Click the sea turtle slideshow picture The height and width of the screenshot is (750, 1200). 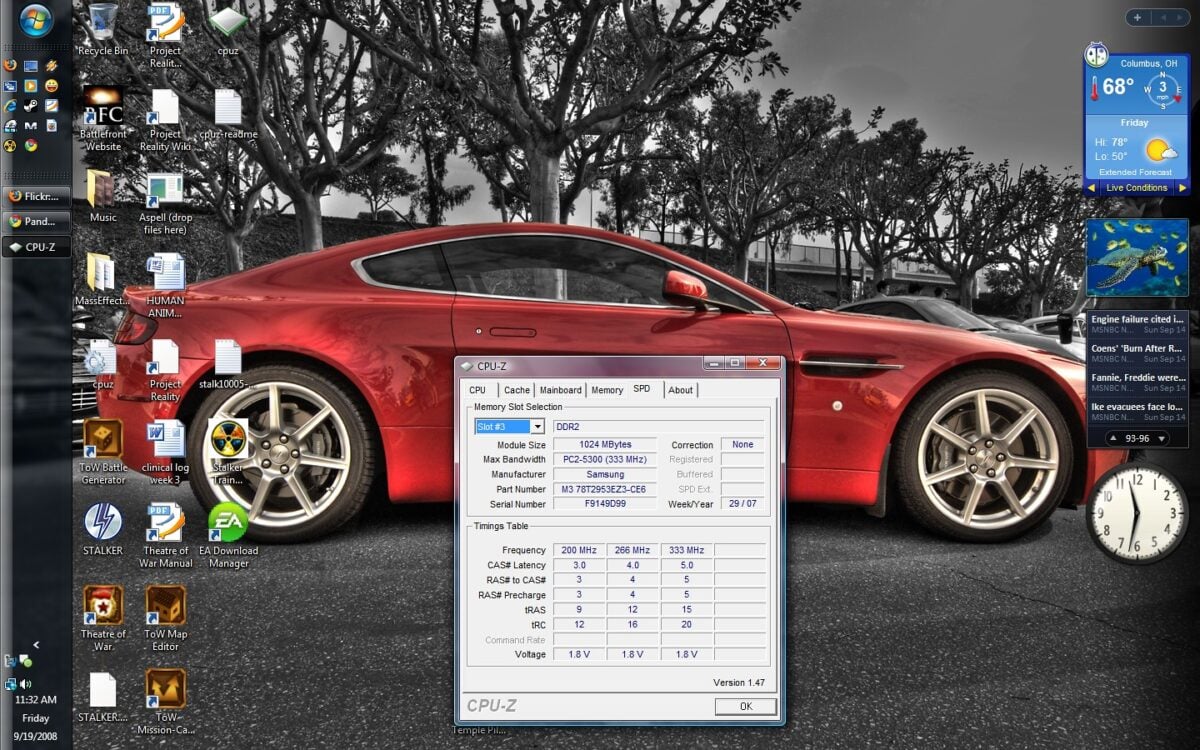point(1137,257)
